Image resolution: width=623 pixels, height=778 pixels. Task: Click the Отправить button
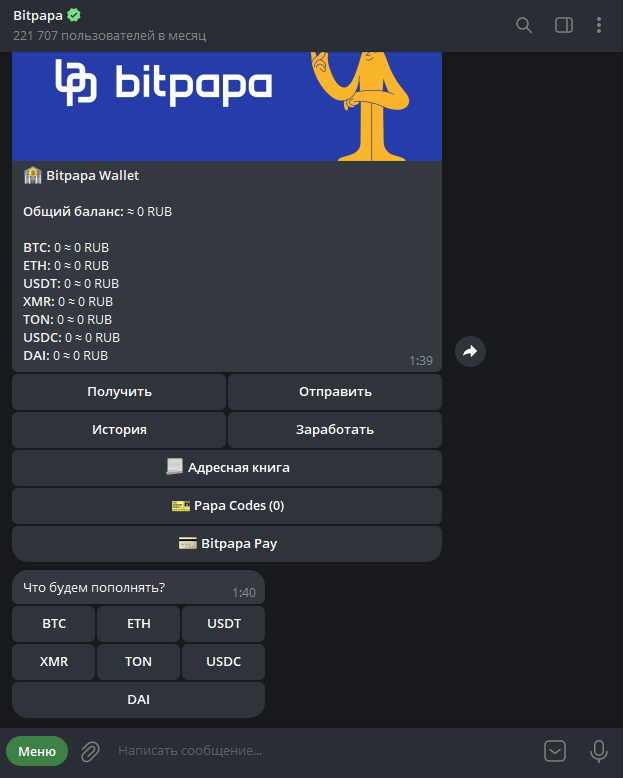(x=335, y=392)
